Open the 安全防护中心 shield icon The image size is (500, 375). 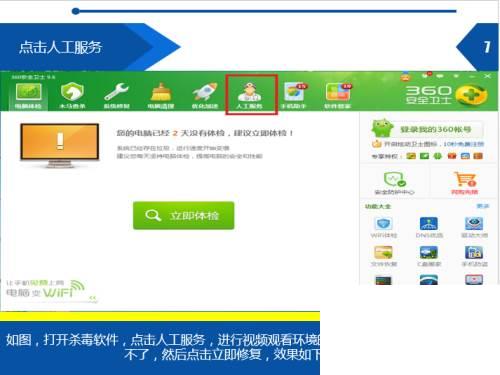coord(395,183)
